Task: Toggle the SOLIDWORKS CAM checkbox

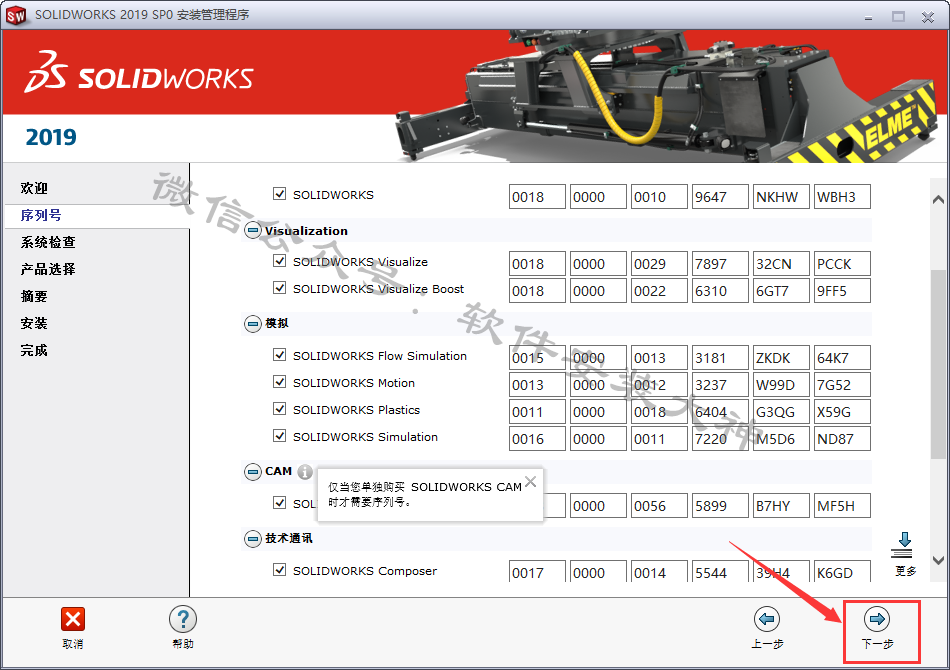Action: (x=279, y=503)
